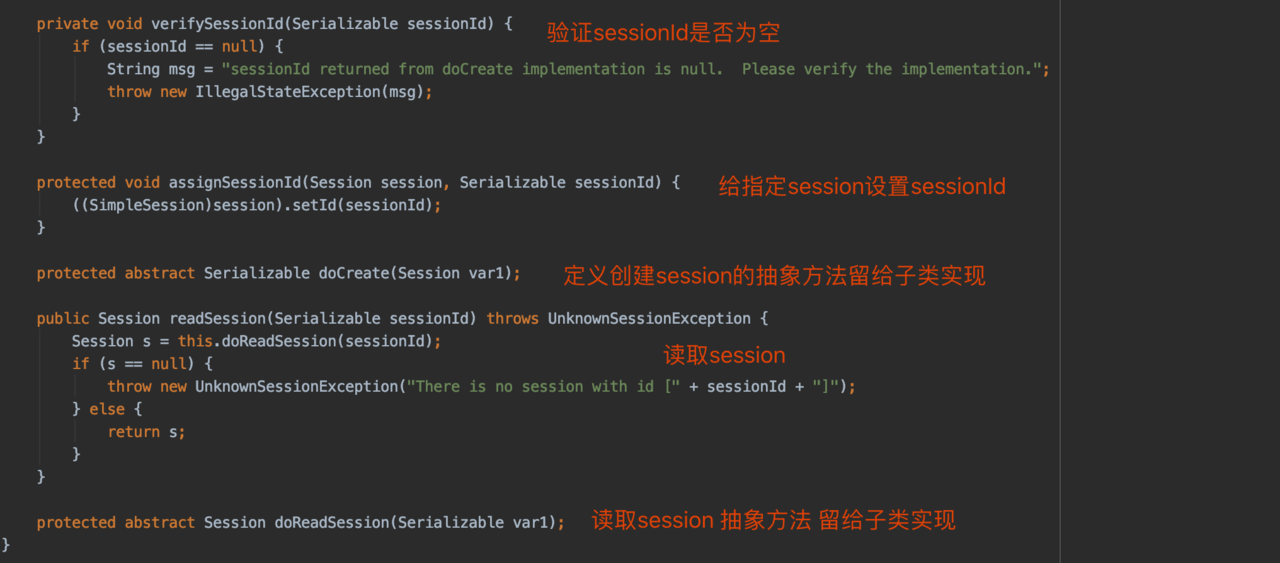
Task: Click the red annotation "定义创建session的抽象方法留给子类实现"
Action: click(774, 276)
